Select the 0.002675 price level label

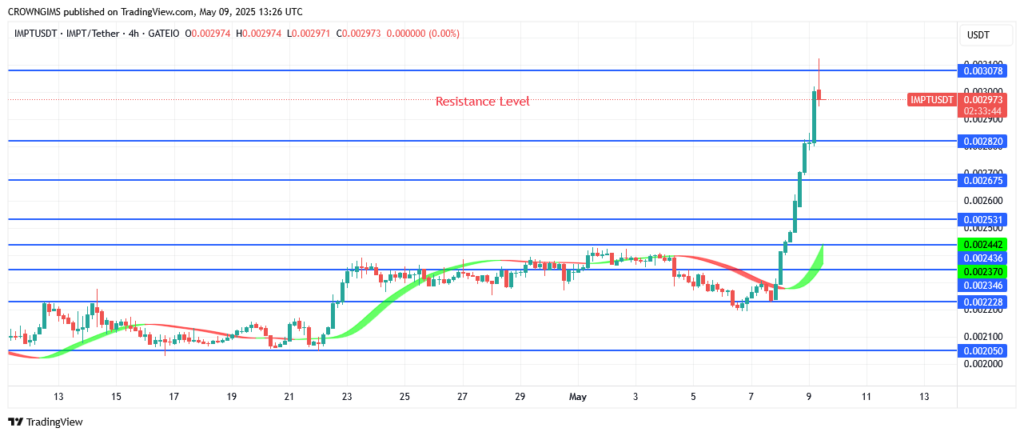982,179
